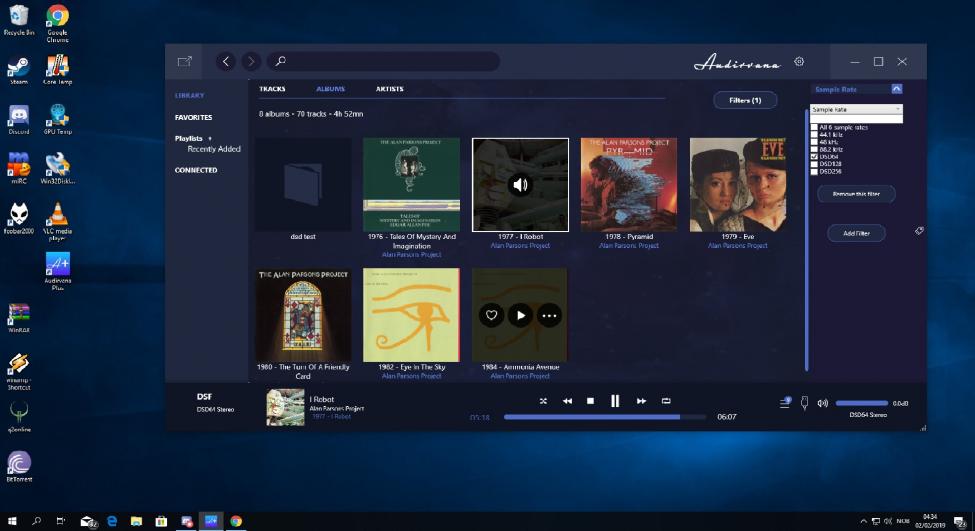
Task: Uncheck the DSD64 sample rate
Action: tap(814, 156)
